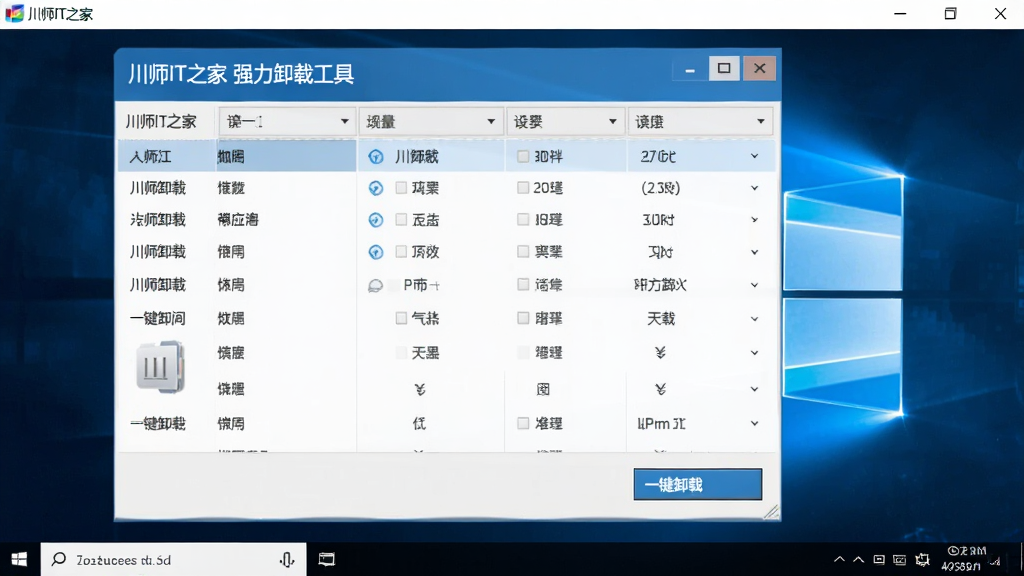Viewport: 1024px width, 576px height.
Task: Open the last header dropdown on the right
Action: [700, 121]
